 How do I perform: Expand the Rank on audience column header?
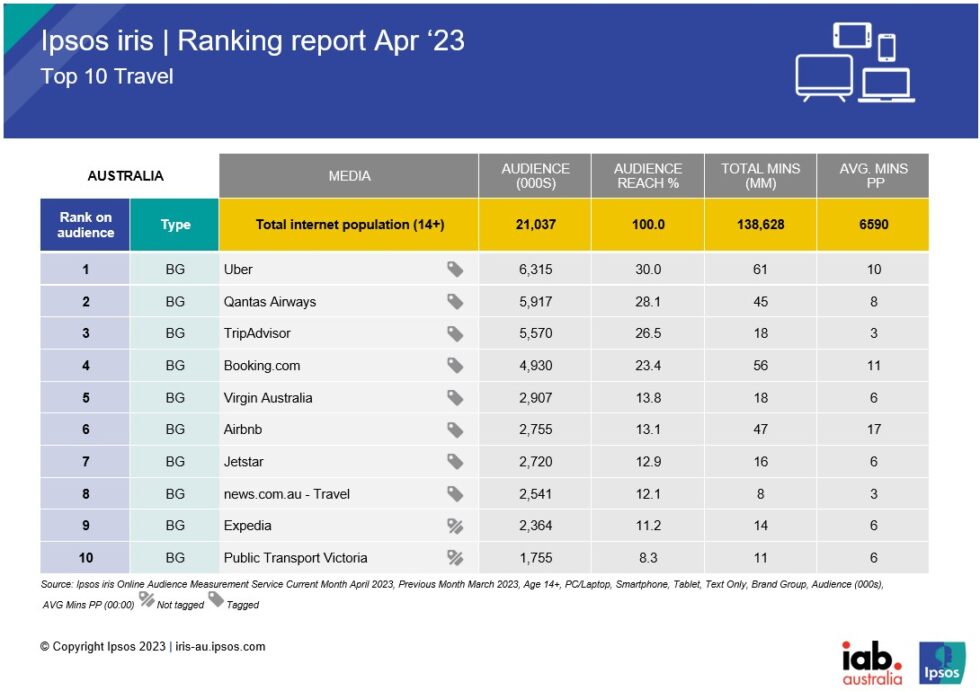pos(84,224)
